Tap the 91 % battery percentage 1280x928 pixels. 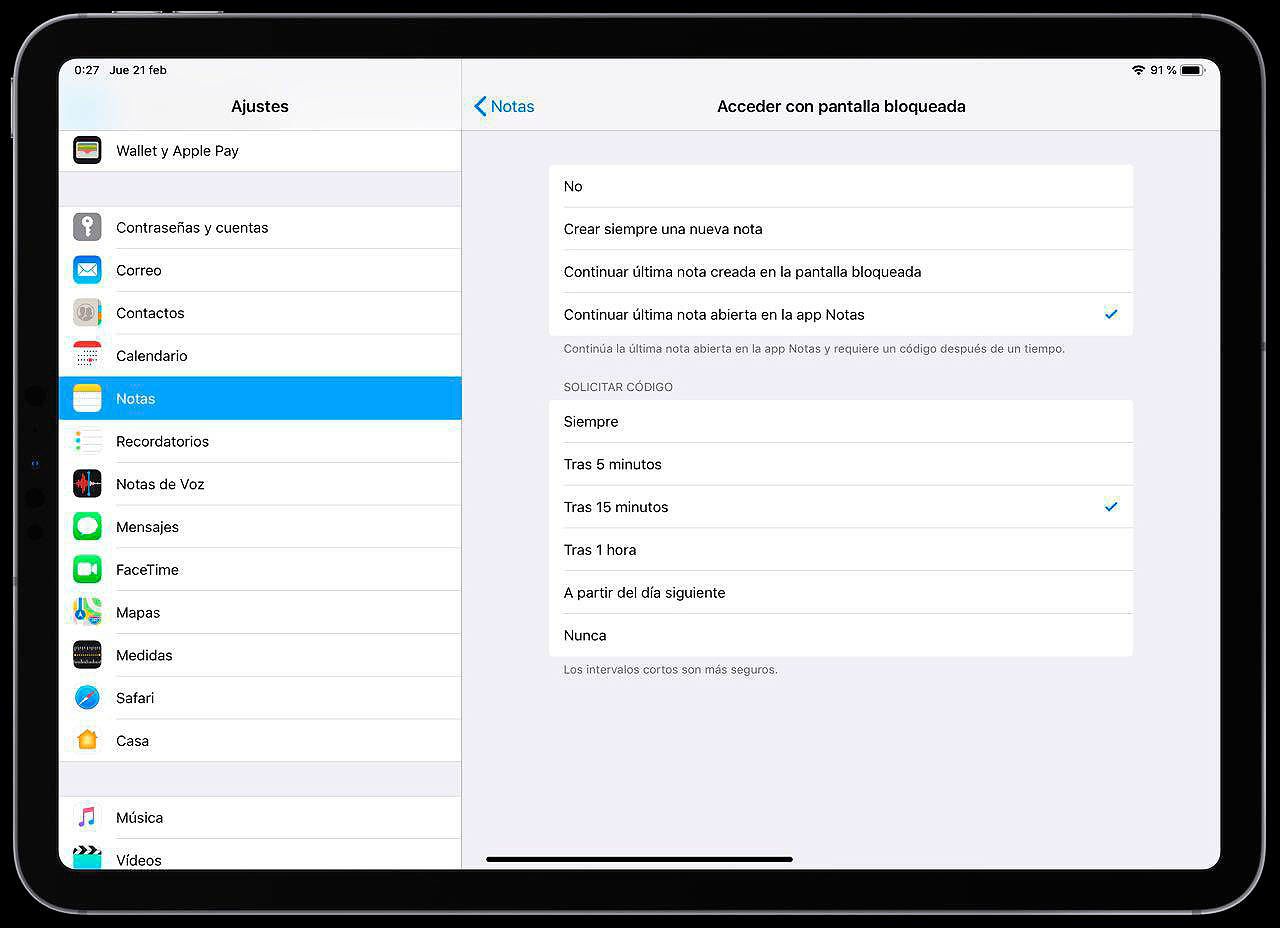pyautogui.click(x=1163, y=70)
